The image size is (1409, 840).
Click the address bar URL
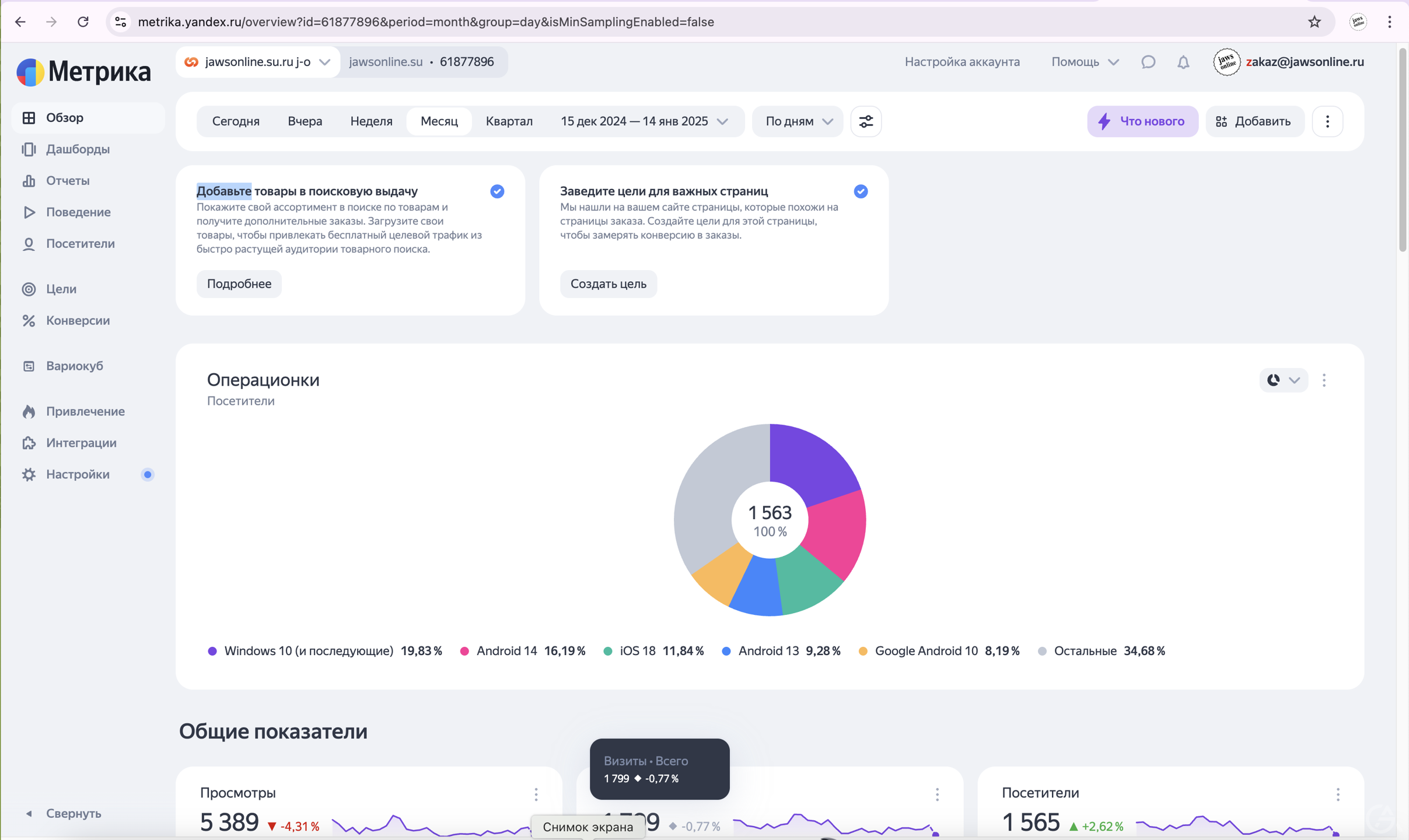(426, 22)
